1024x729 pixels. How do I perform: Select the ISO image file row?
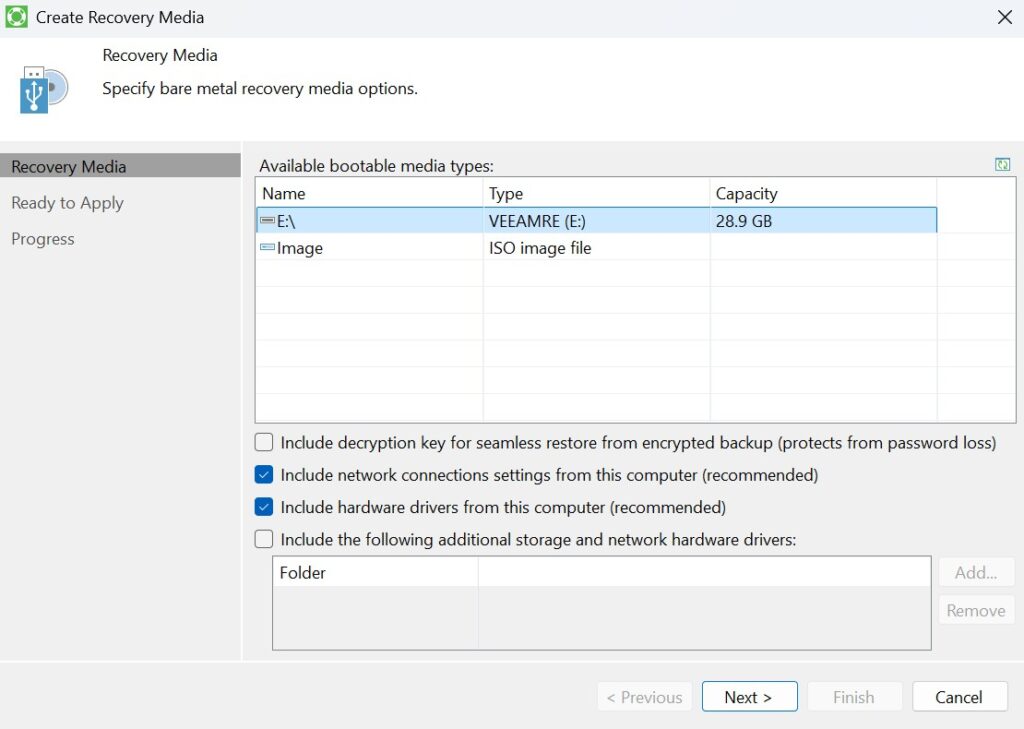540,248
